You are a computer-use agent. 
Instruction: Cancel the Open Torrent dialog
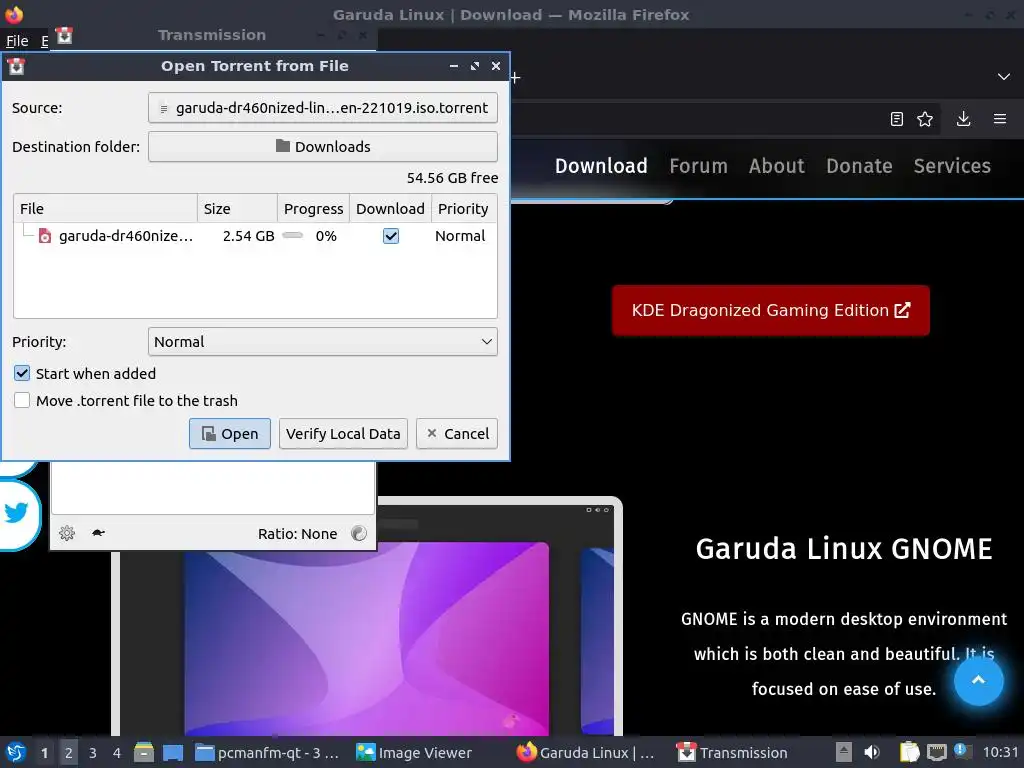coord(457,434)
